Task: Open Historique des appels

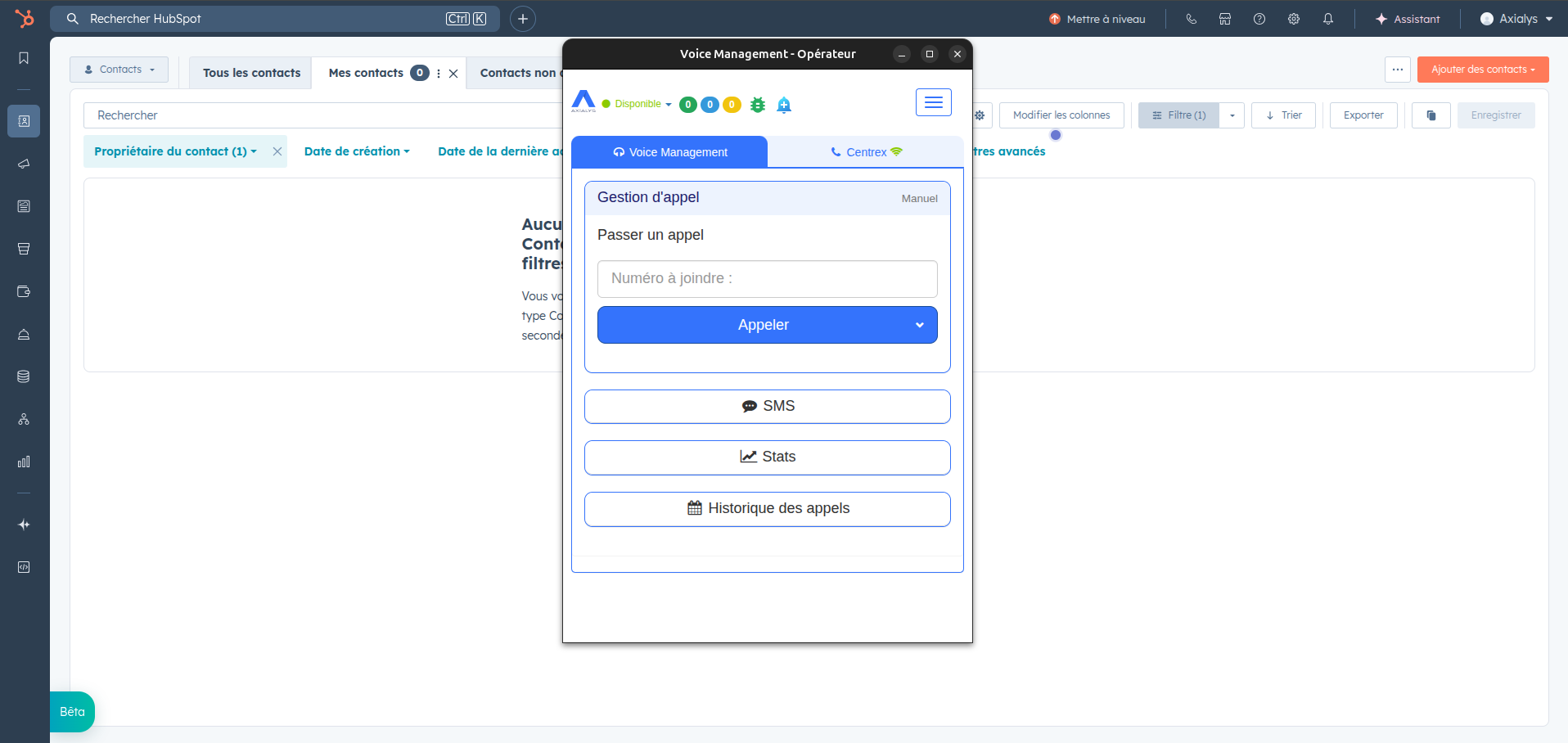Action: pyautogui.click(x=768, y=509)
